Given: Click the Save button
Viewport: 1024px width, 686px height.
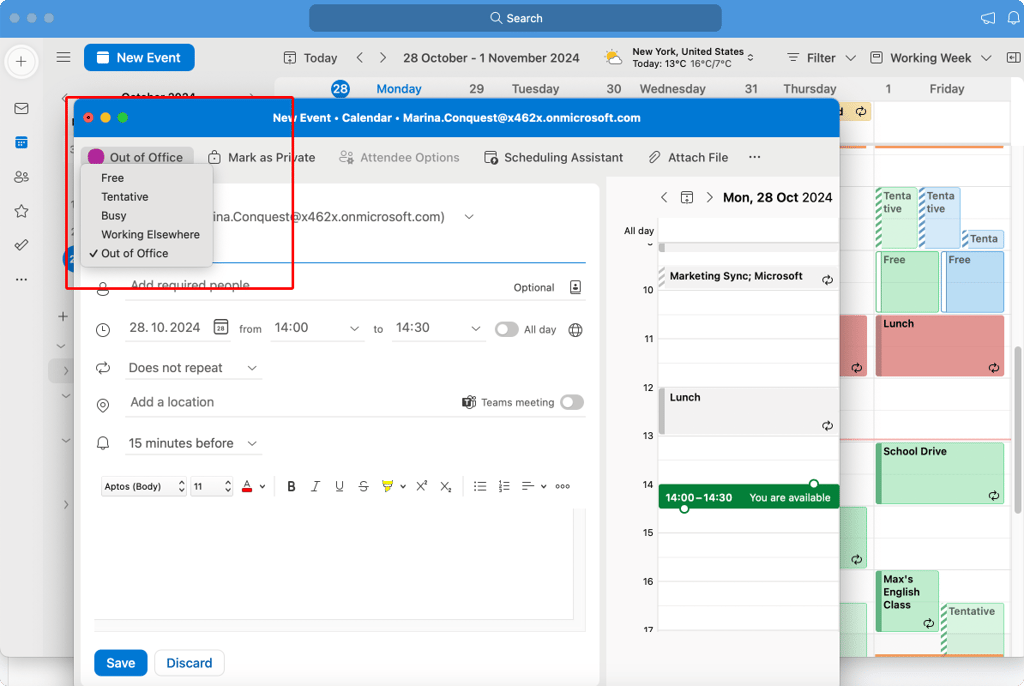Looking at the screenshot, I should coord(121,663).
